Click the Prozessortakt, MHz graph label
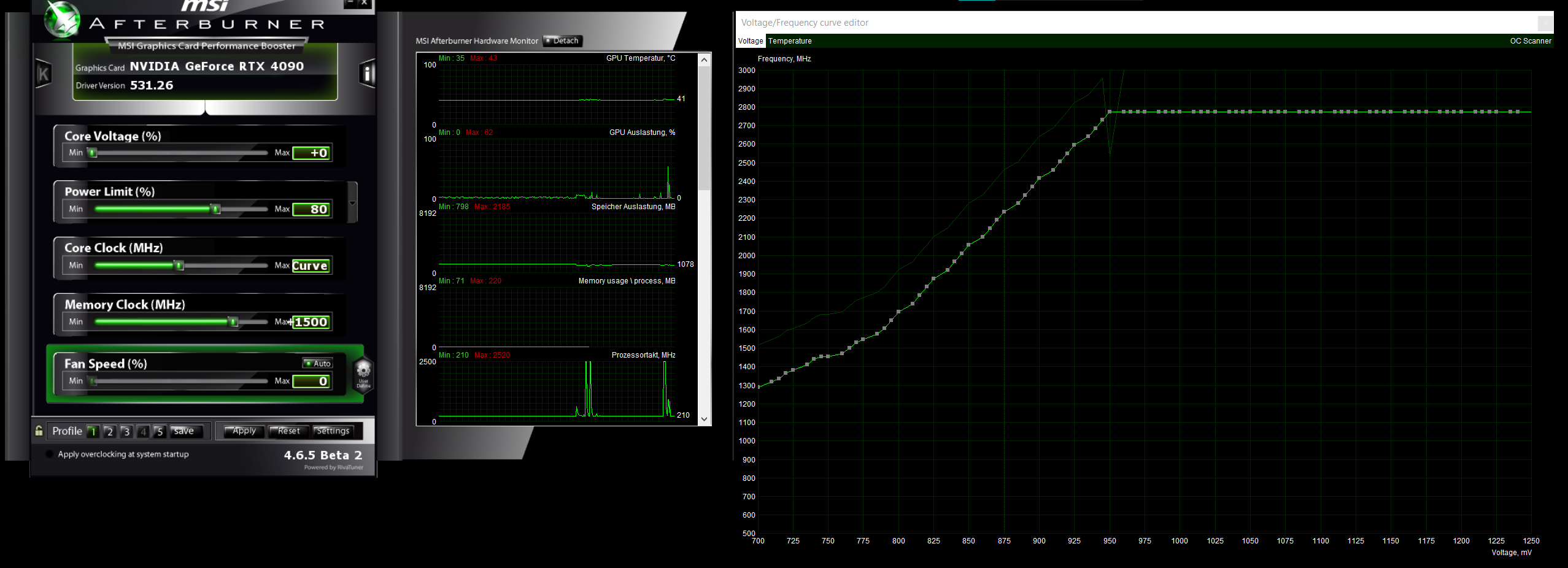The image size is (1568, 568). [643, 355]
